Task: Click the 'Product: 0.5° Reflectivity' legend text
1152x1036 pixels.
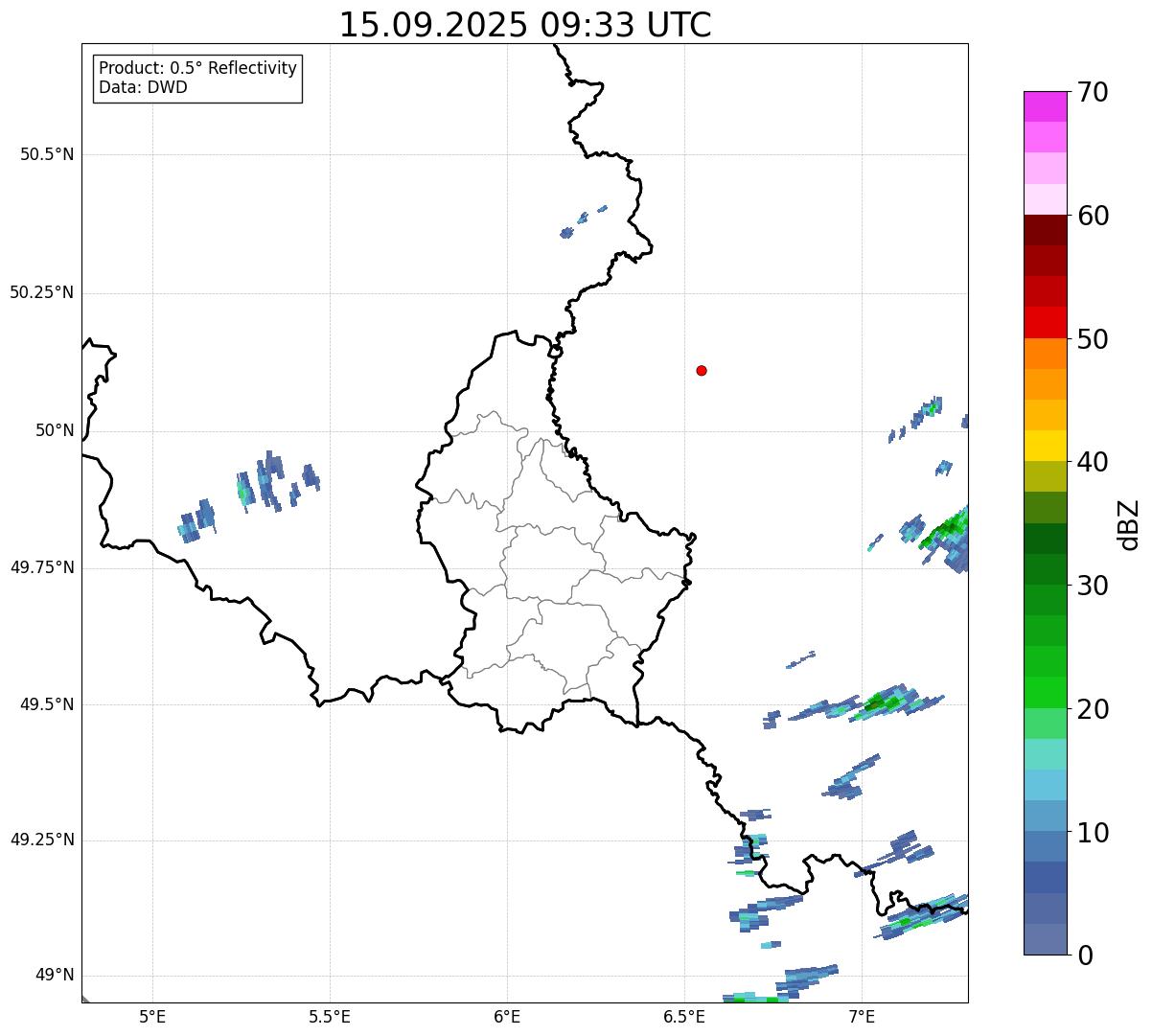Action: pos(197,69)
